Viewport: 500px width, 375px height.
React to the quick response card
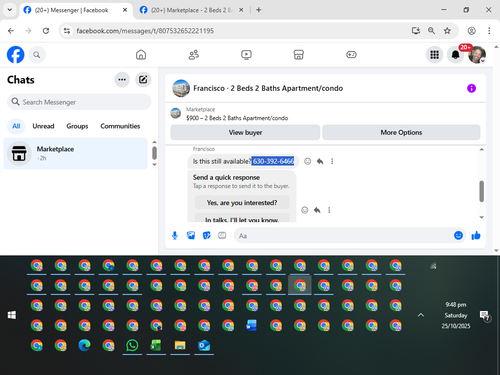305,210
